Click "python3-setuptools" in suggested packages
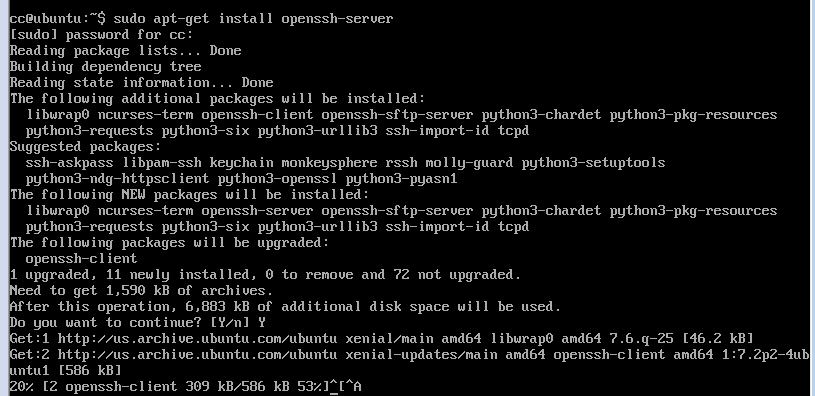The height and width of the screenshot is (396, 815). (593, 163)
